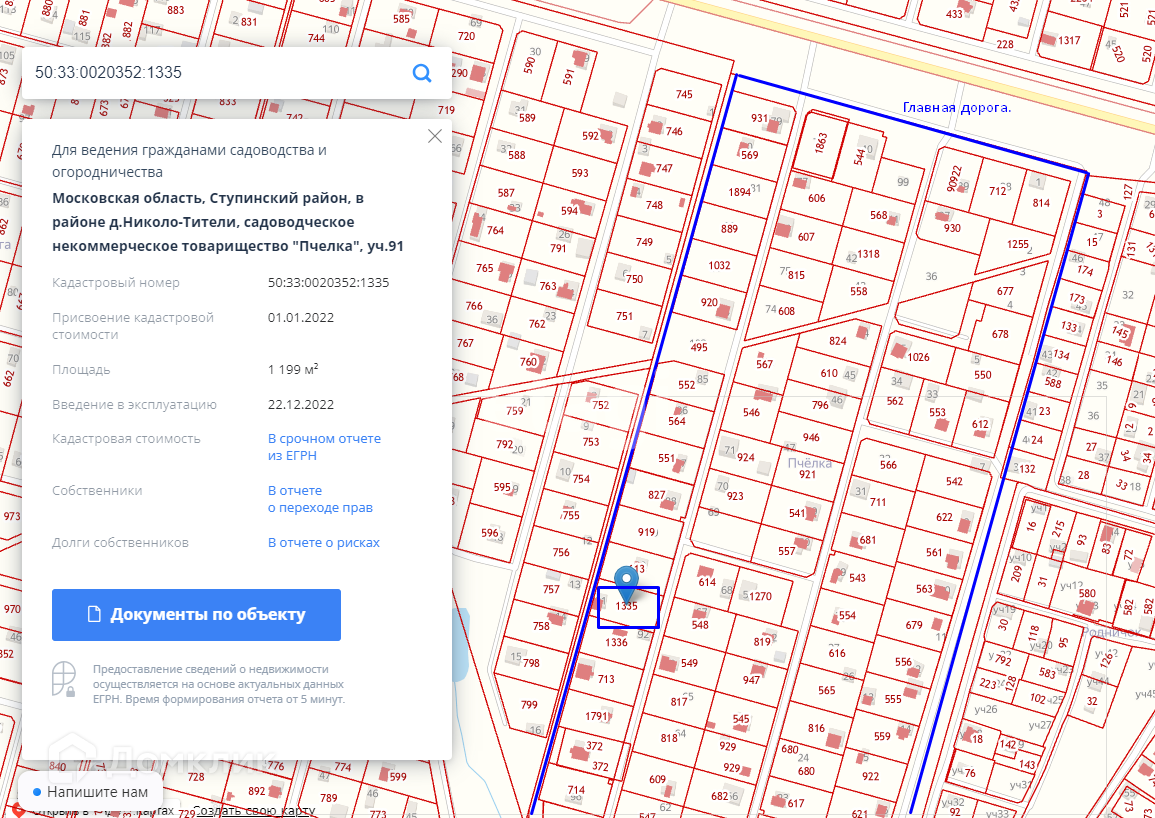Image resolution: width=1155 pixels, height=818 pixels.
Task: Open the 'В срочном отчете из ЕГРН' link
Action: (x=324, y=447)
